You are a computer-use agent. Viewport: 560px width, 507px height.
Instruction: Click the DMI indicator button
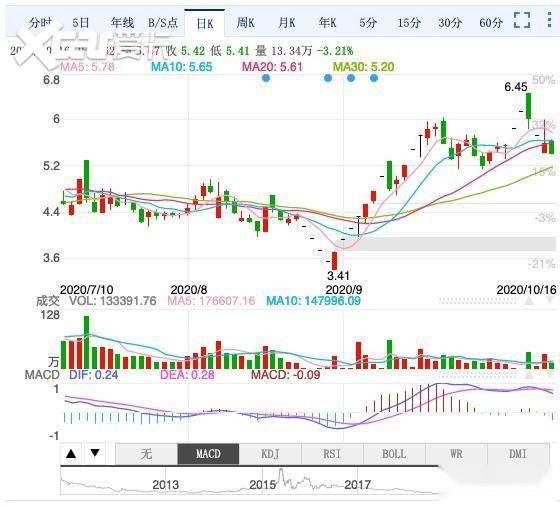[x=518, y=454]
